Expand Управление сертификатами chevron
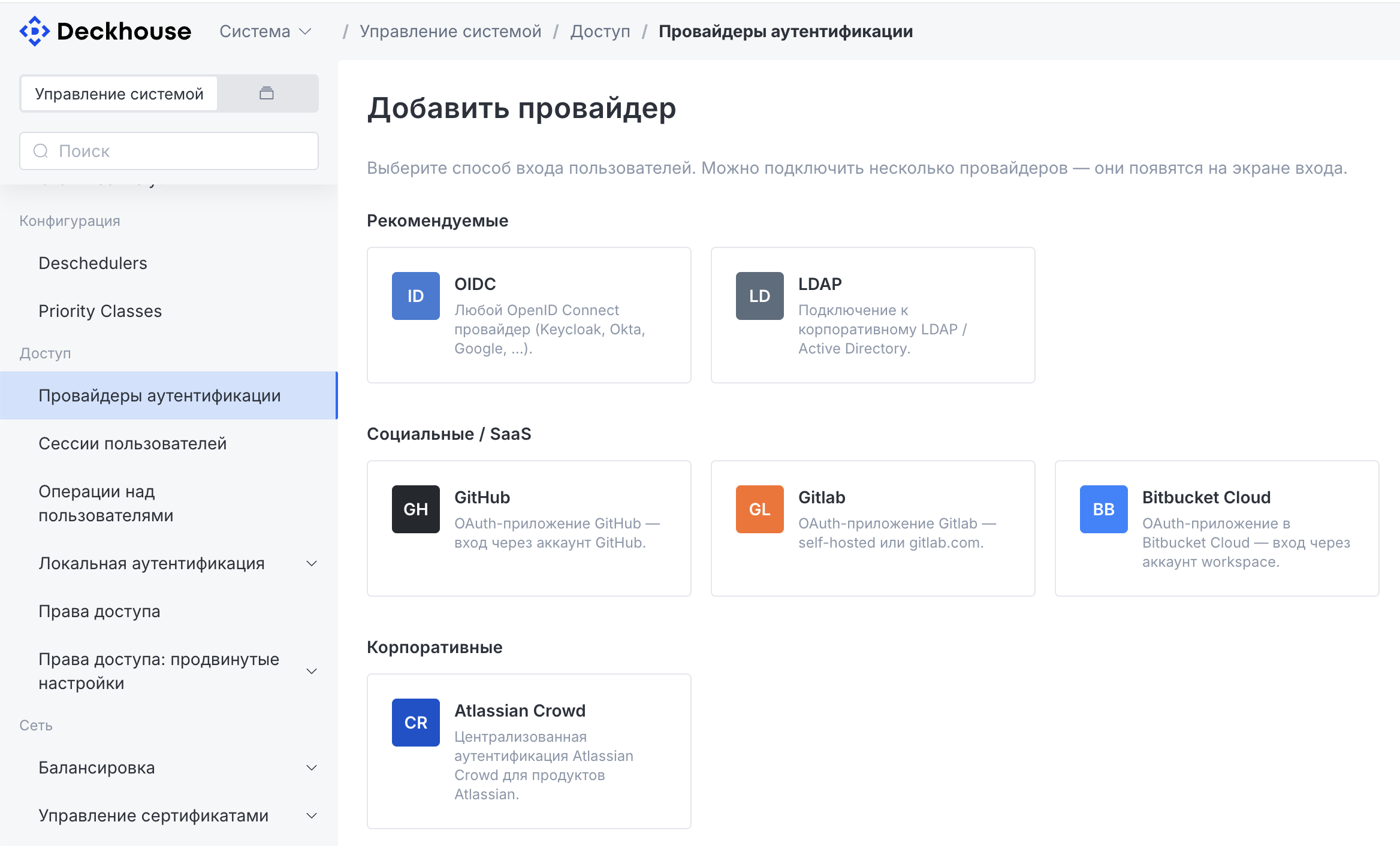 click(312, 815)
